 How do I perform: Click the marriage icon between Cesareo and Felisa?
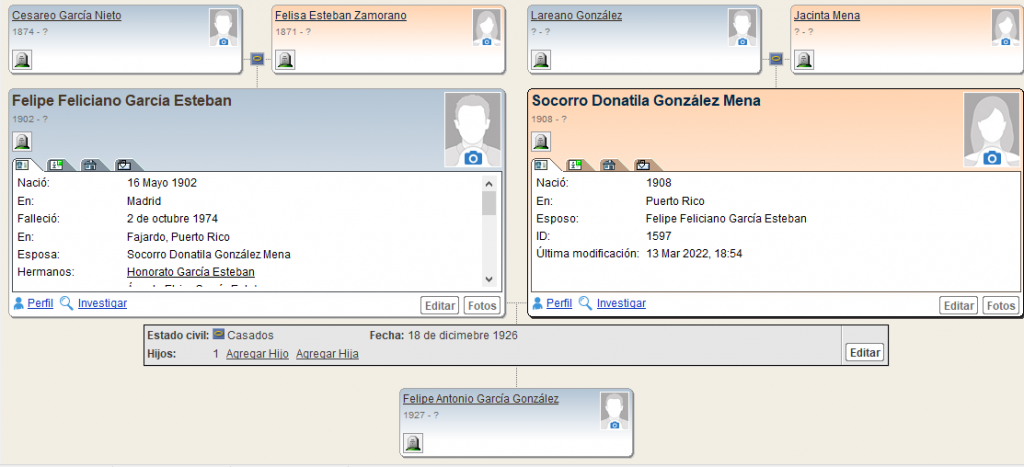point(257,58)
